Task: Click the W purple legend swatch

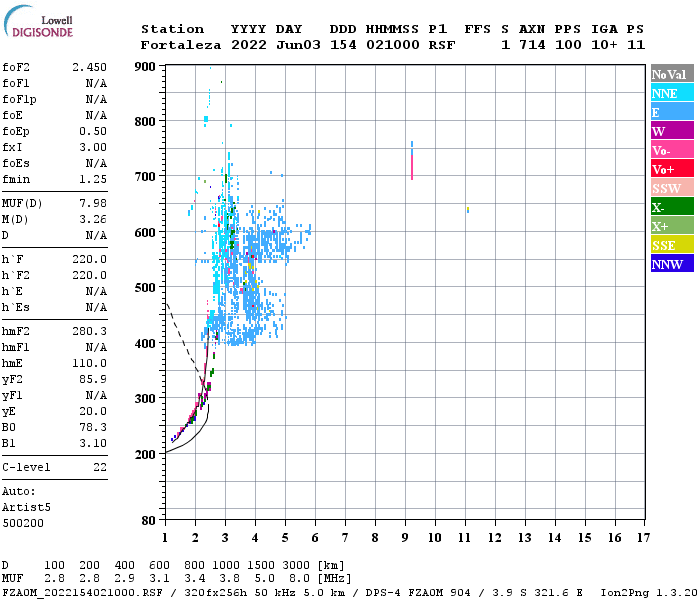Action: click(x=672, y=131)
